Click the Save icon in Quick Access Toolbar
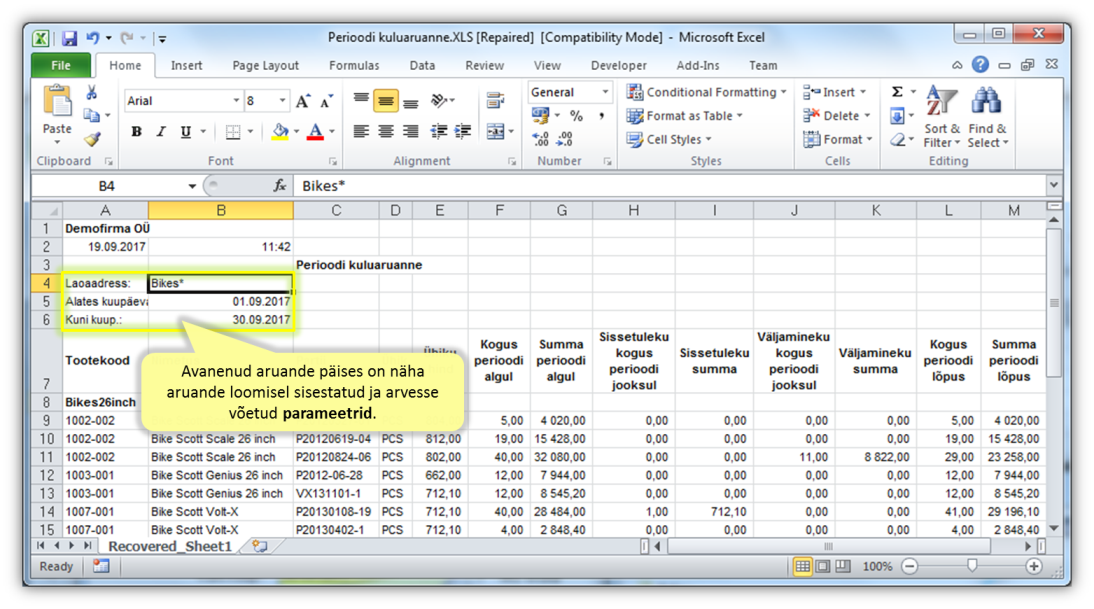This screenshot has height=609, width=1094. 69,38
